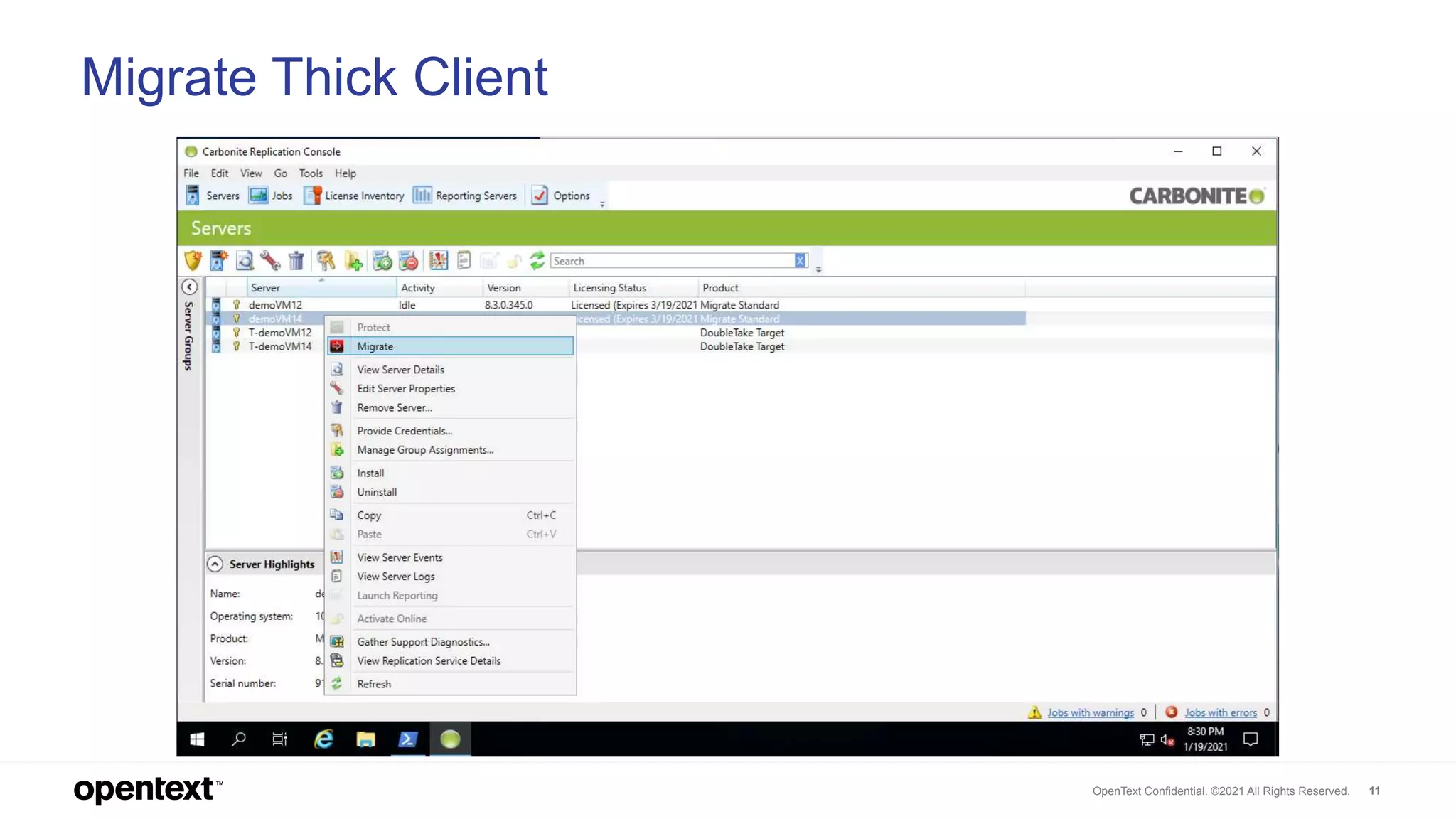
Task: Expand the servers toolbar overflow arrow
Action: pos(819,269)
